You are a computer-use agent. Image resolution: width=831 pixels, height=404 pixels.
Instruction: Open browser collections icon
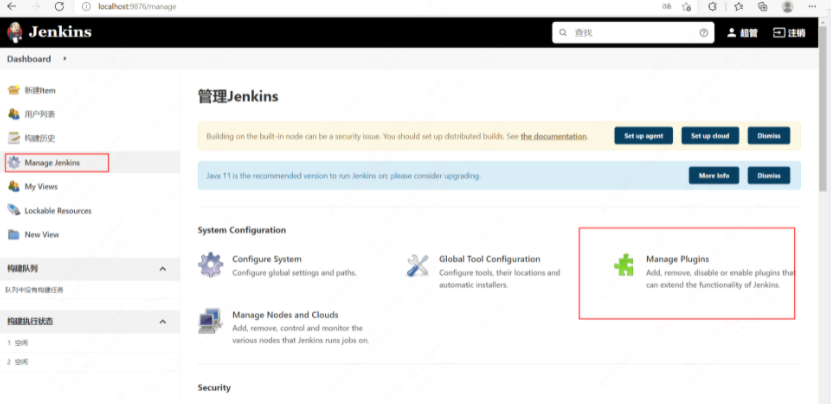[763, 6]
